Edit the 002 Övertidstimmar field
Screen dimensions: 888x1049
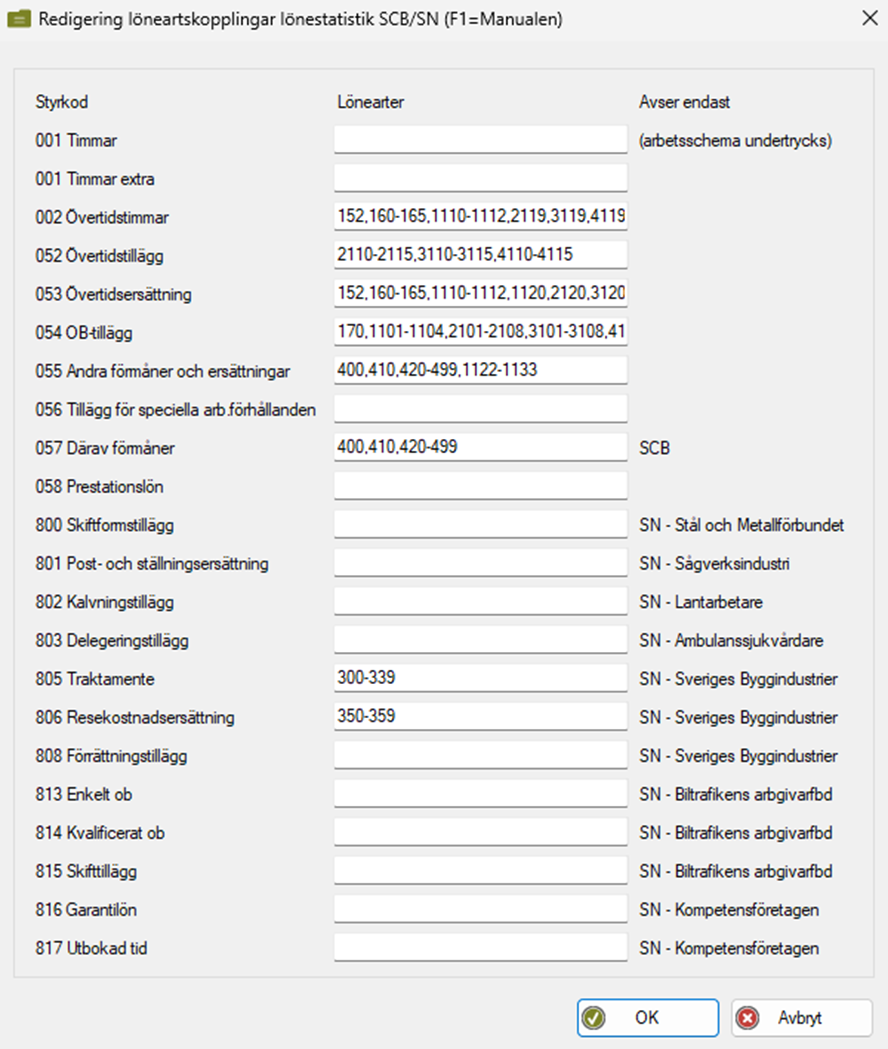(x=480, y=216)
